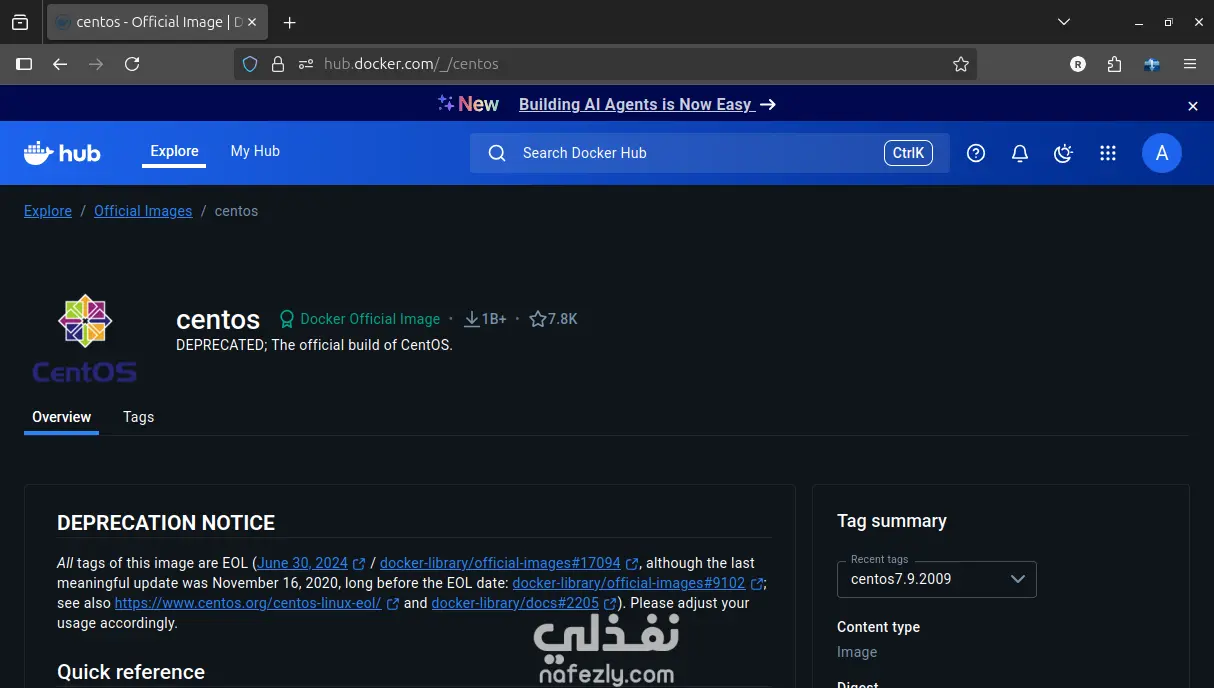Click the blue extension icon beside puzzle icon
Screen dimensions: 1214x688
click(1152, 64)
